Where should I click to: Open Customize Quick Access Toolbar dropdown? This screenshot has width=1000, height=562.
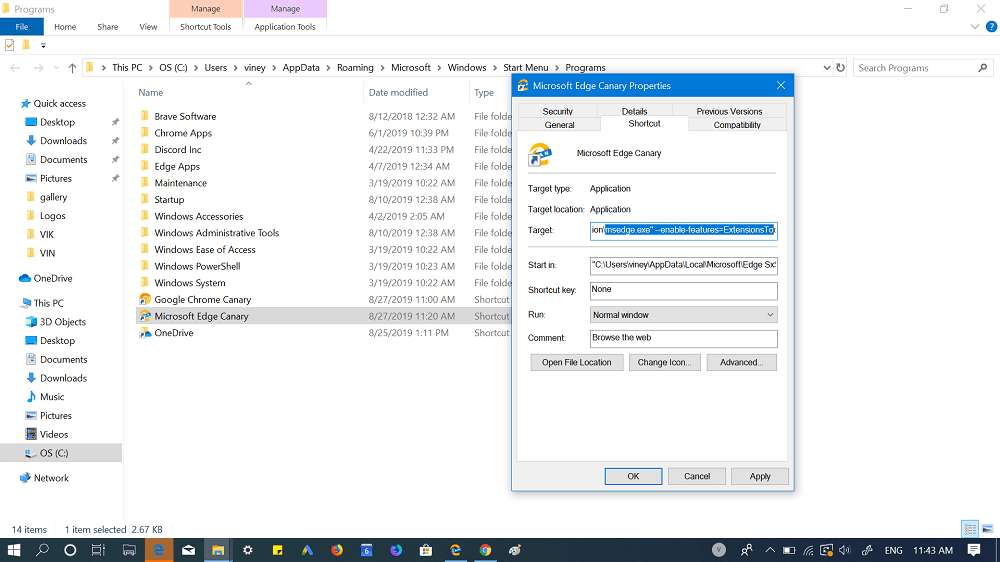point(43,45)
